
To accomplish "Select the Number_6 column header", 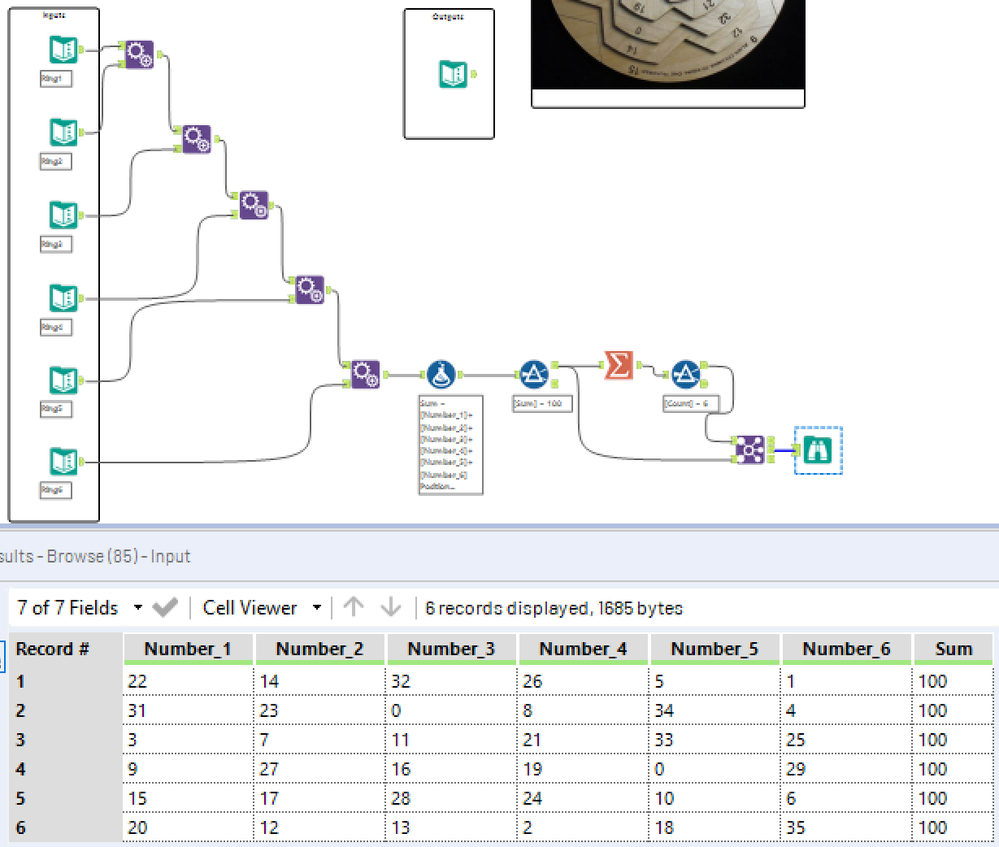I will point(847,649).
